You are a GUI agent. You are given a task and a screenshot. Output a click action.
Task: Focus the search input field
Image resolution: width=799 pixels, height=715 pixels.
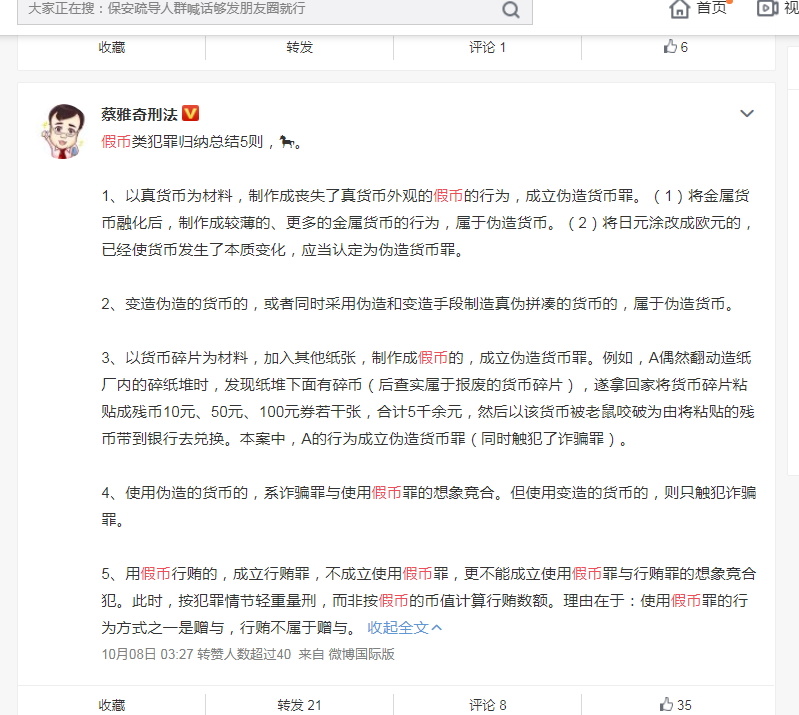pos(260,9)
